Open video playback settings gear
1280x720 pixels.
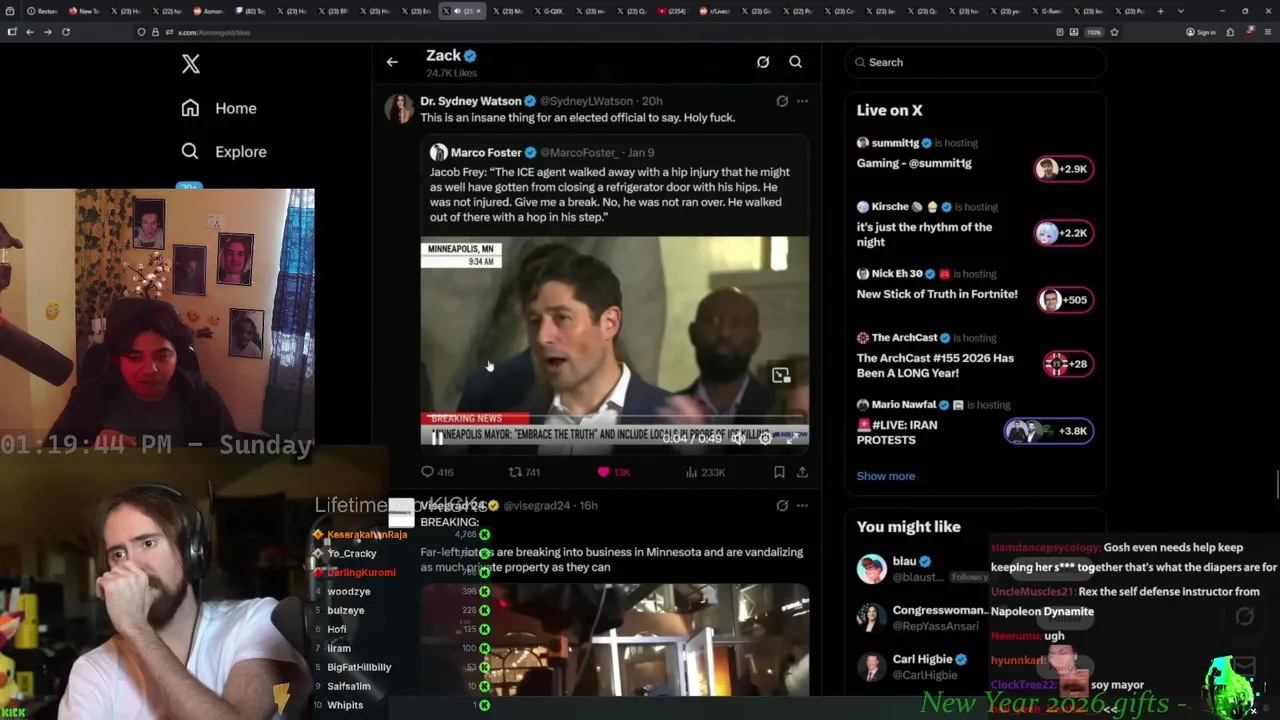coord(765,438)
